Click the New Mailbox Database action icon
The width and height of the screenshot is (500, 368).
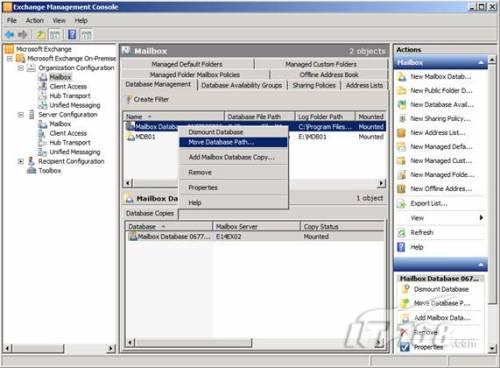coord(402,77)
